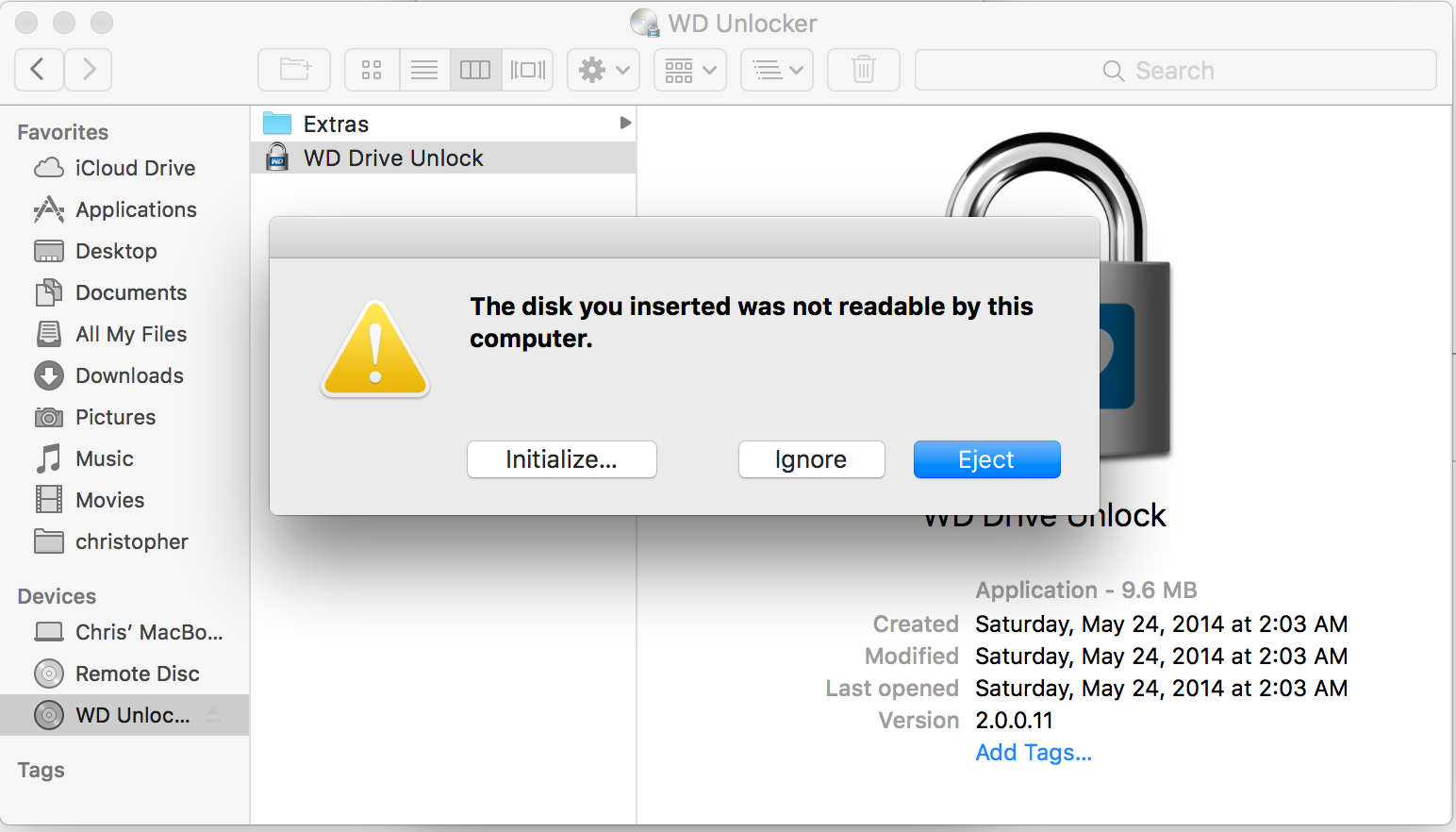Select column view toggle
Image resolution: width=1456 pixels, height=832 pixels.
(475, 70)
